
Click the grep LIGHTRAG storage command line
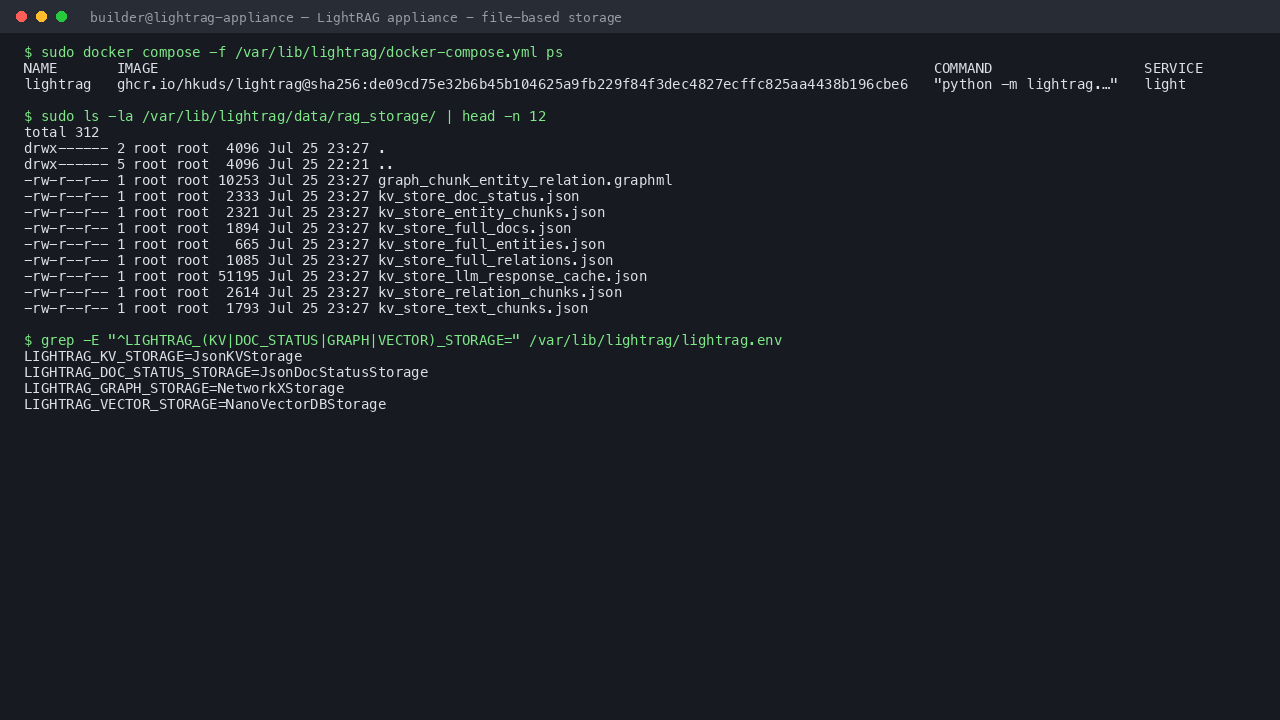pyautogui.click(x=403, y=340)
